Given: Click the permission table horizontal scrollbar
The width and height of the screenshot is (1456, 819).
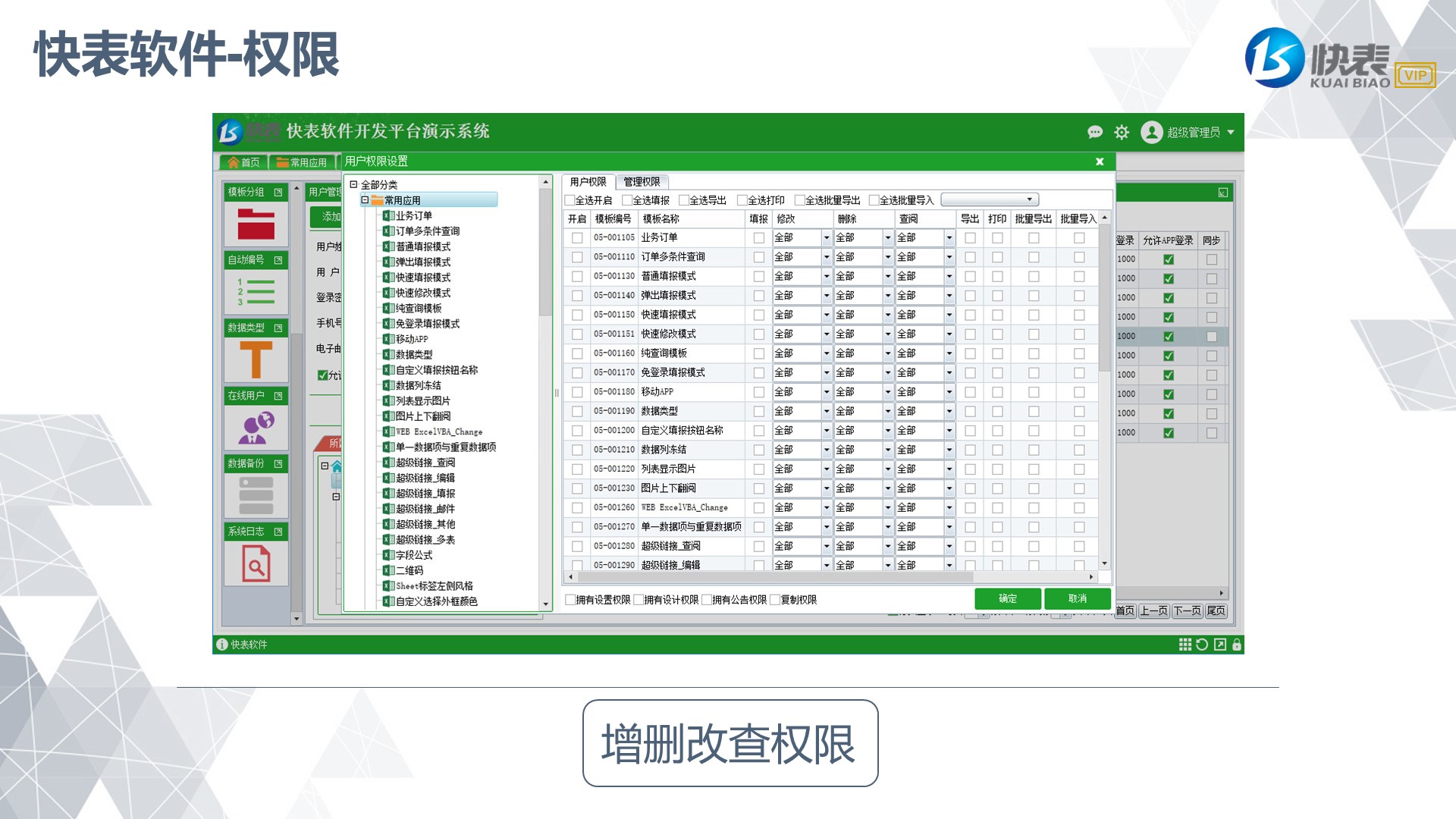Looking at the screenshot, I should point(775,577).
